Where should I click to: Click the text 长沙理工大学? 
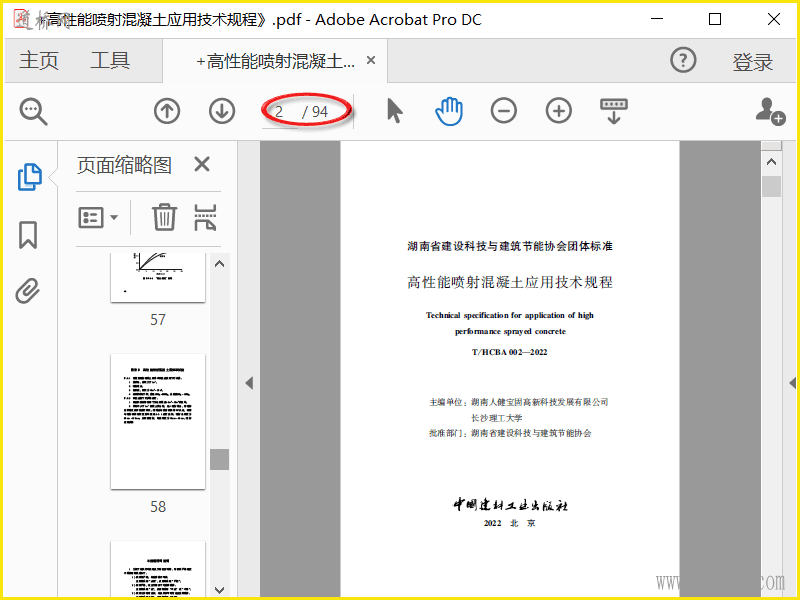tap(496, 418)
